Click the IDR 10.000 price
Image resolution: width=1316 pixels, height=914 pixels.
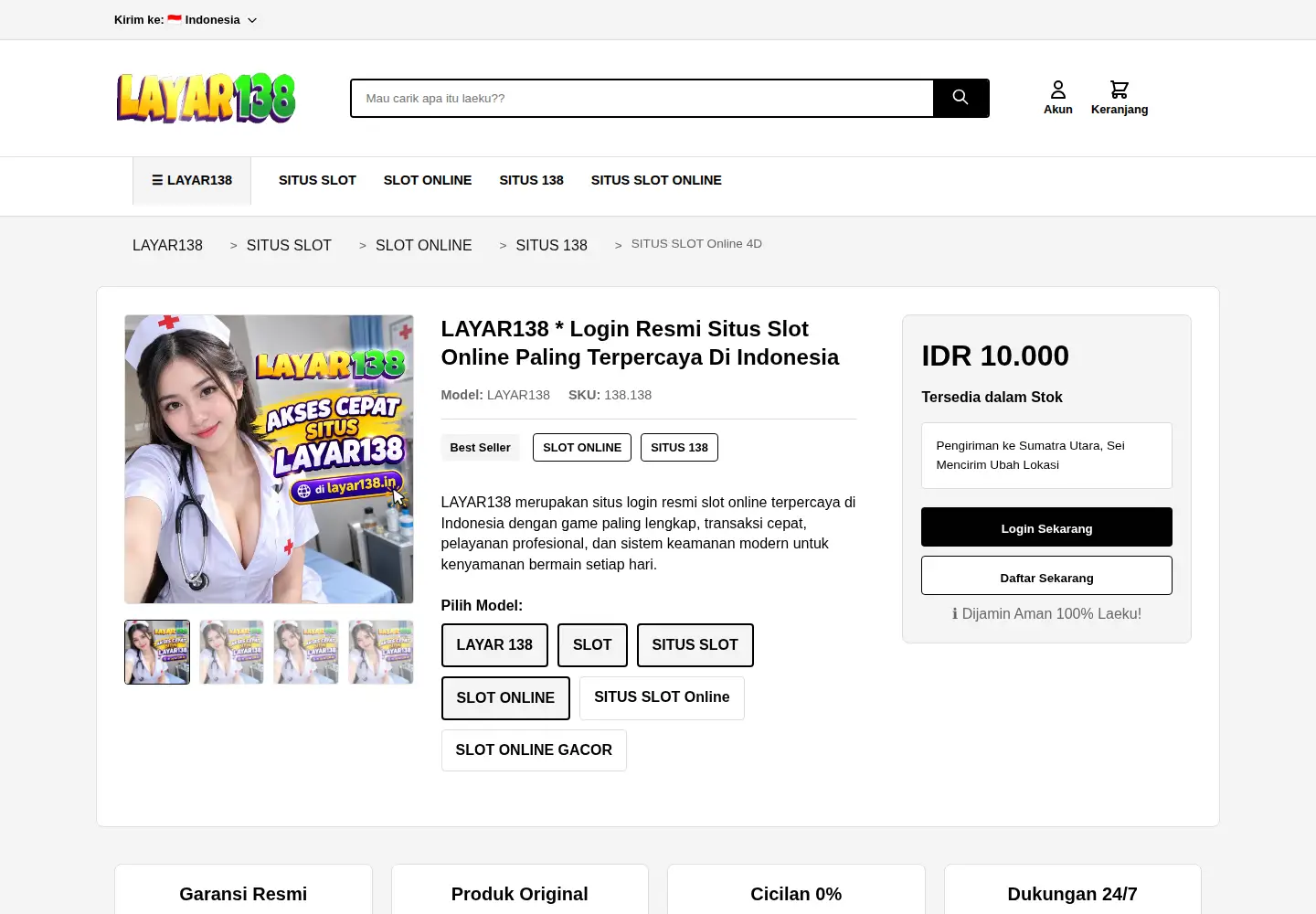[995, 356]
